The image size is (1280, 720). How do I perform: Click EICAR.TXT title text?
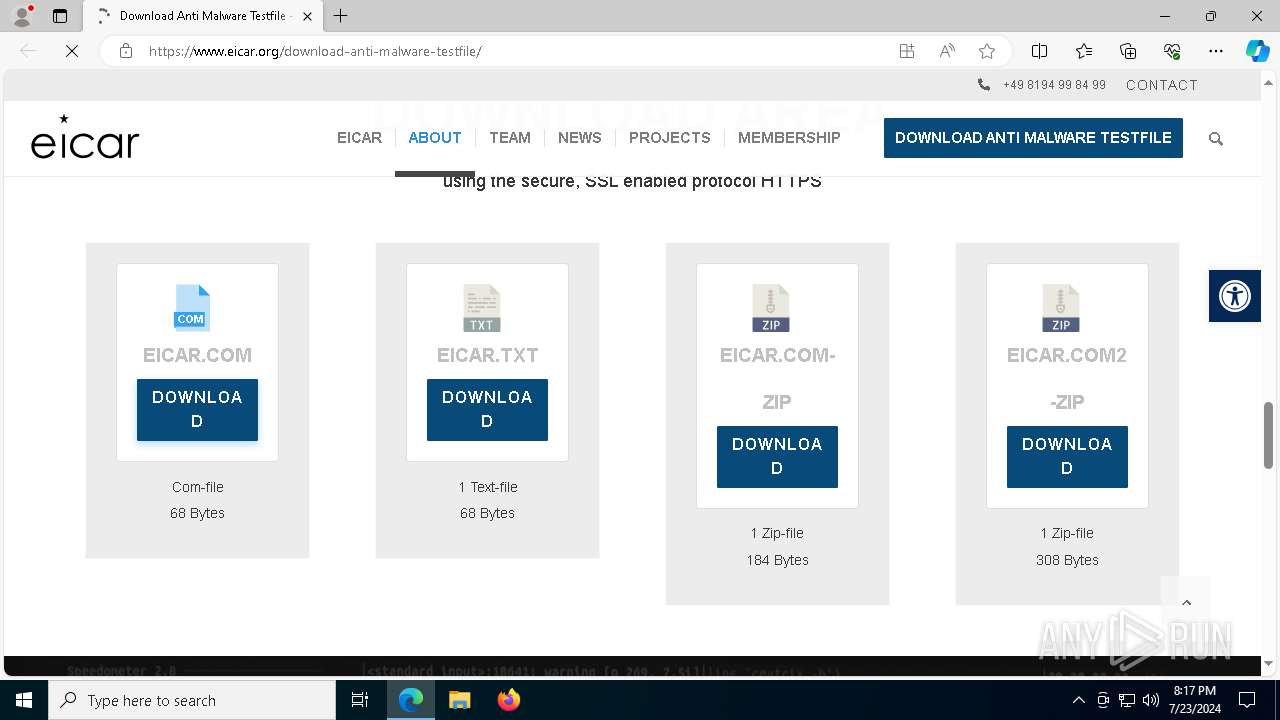(x=487, y=355)
